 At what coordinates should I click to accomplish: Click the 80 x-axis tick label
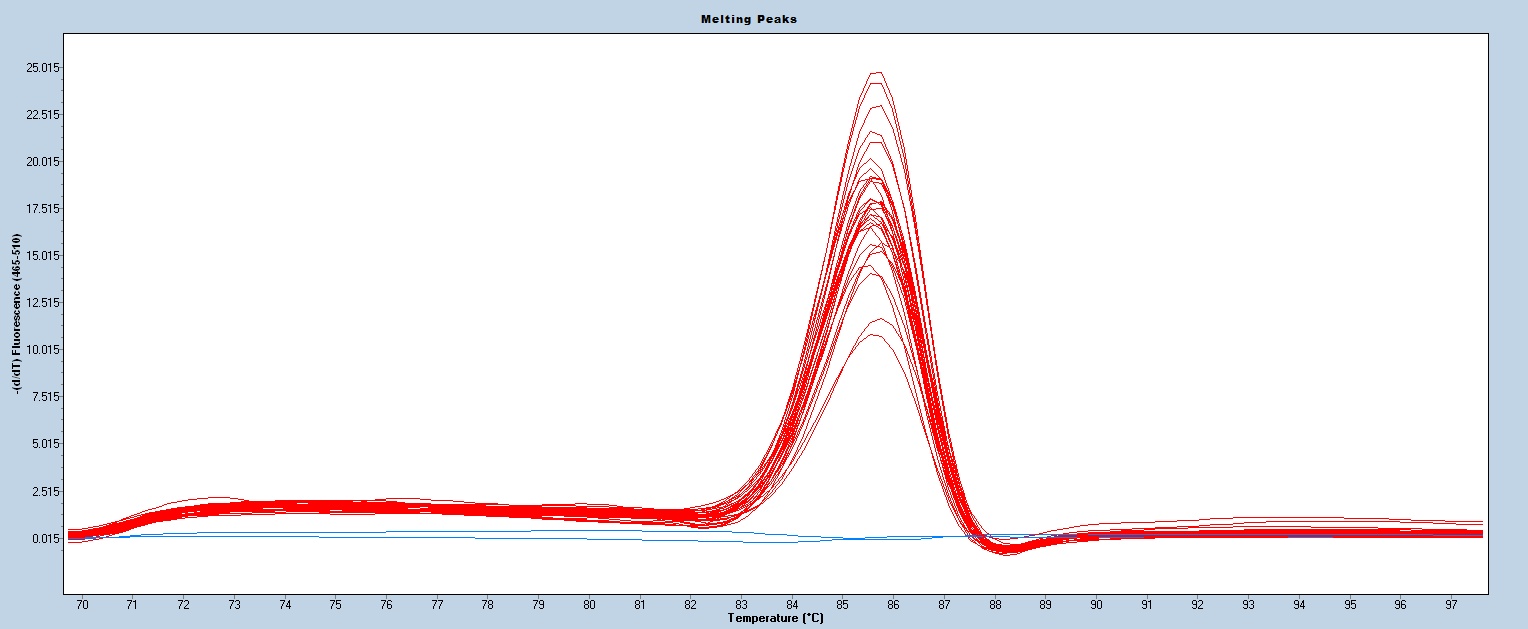tap(589, 605)
